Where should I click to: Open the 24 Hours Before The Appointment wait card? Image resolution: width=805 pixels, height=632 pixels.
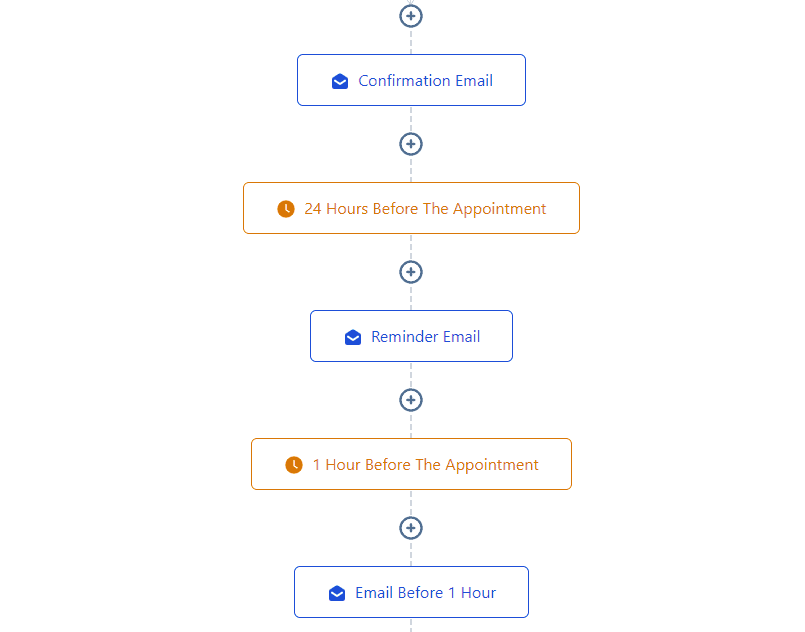pyautogui.click(x=411, y=208)
